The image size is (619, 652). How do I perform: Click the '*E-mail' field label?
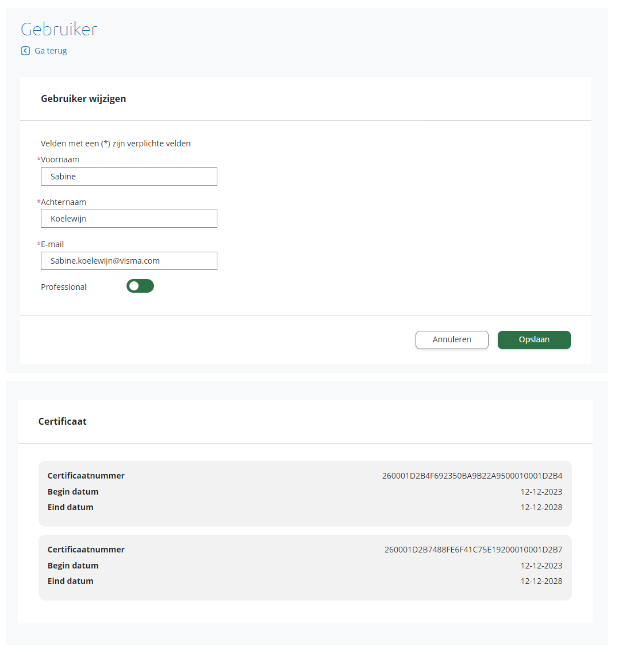pyautogui.click(x=55, y=243)
